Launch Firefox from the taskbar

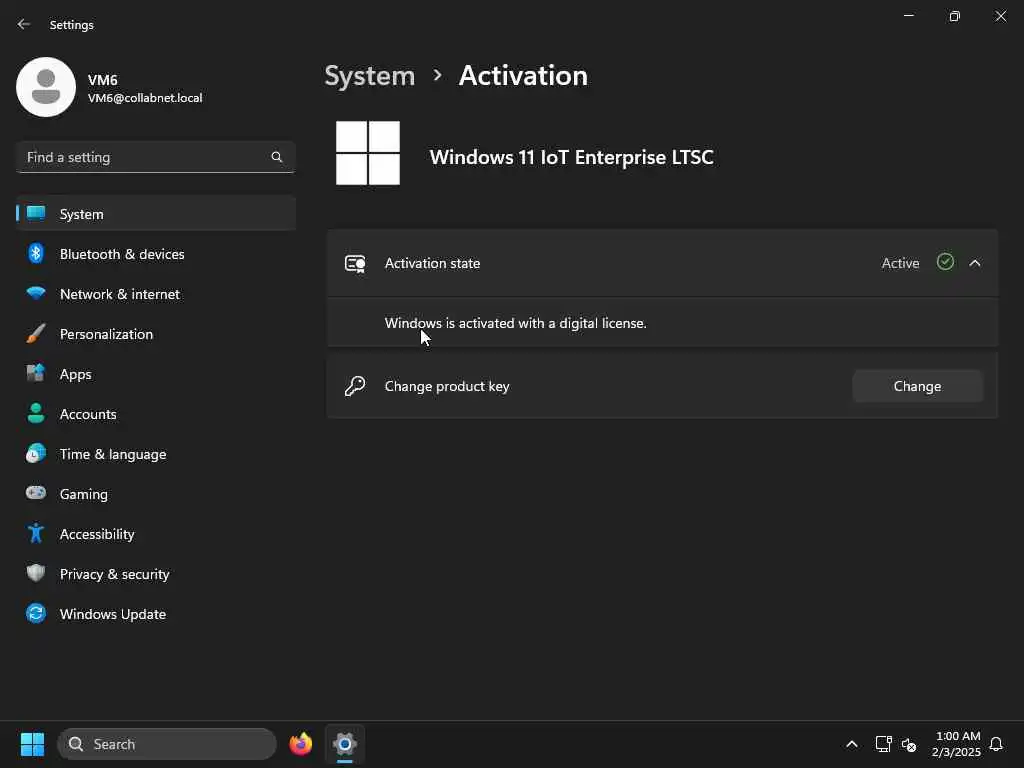click(301, 744)
